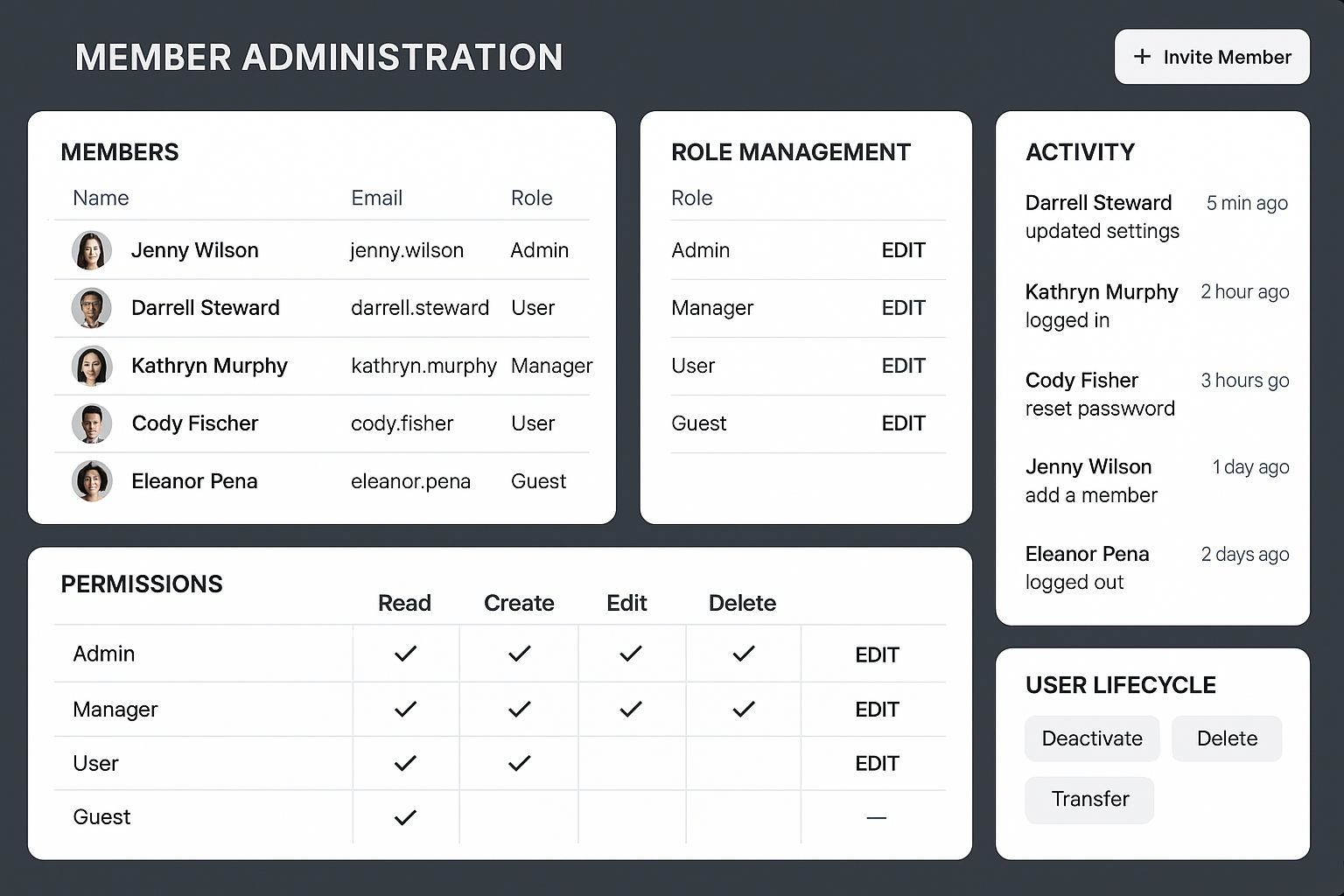Open Kathryn Murphy logged in activity entry
Screen dimensions: 1344x896
pos(1156,305)
